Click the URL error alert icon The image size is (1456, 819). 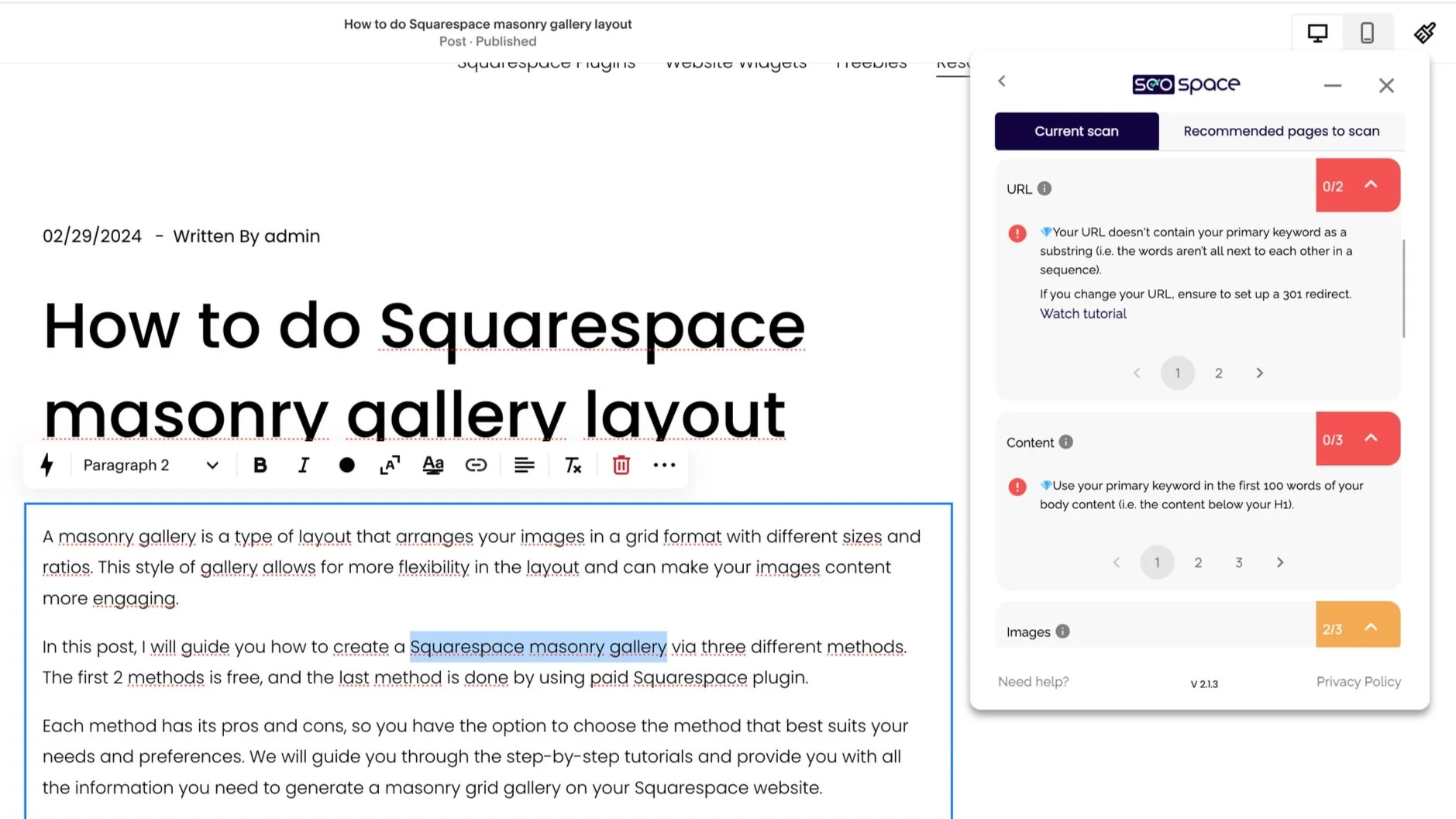pyautogui.click(x=1017, y=233)
